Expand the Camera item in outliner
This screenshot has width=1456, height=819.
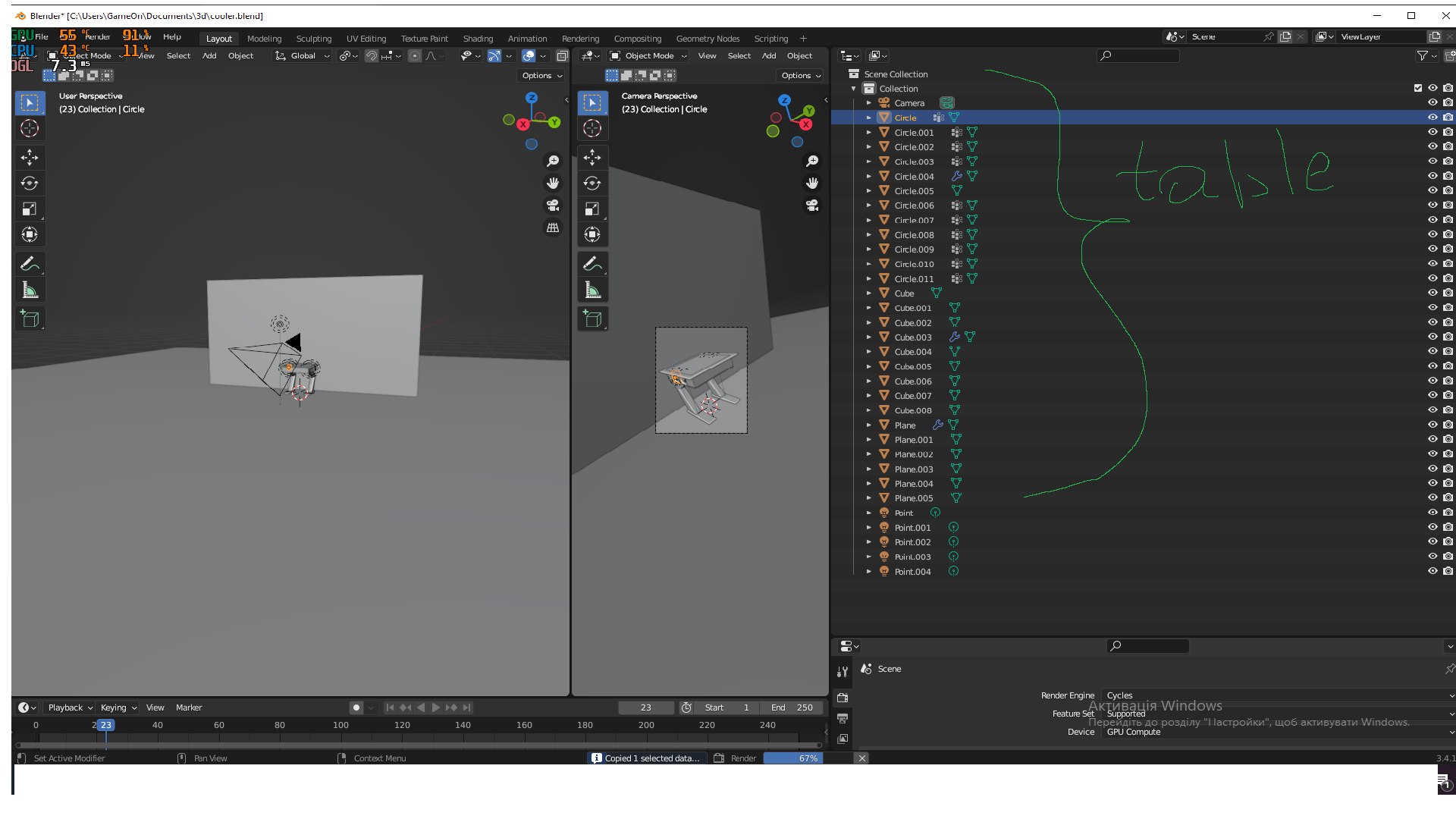pyautogui.click(x=869, y=102)
